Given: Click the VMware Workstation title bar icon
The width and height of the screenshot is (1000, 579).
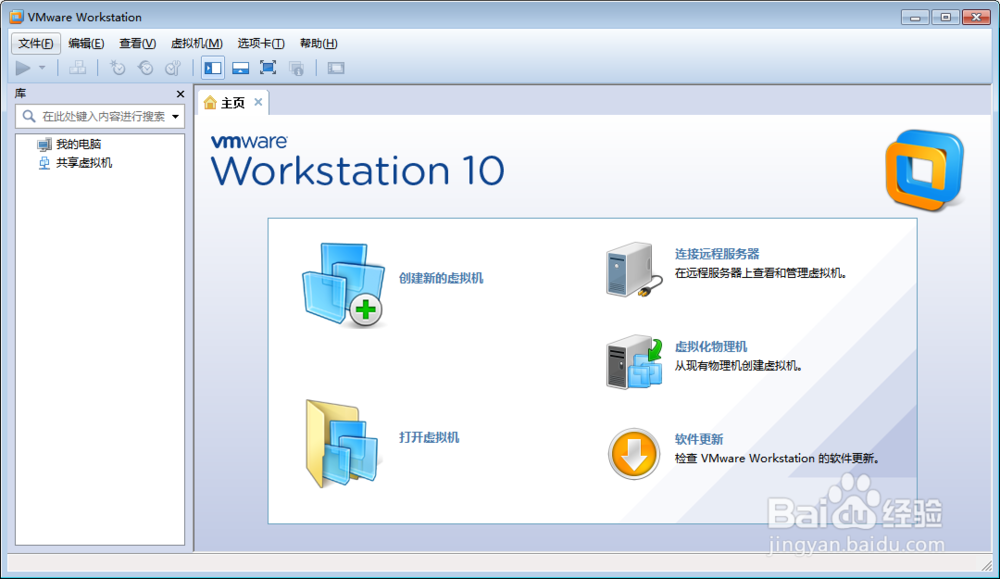Looking at the screenshot, I should coord(16,17).
